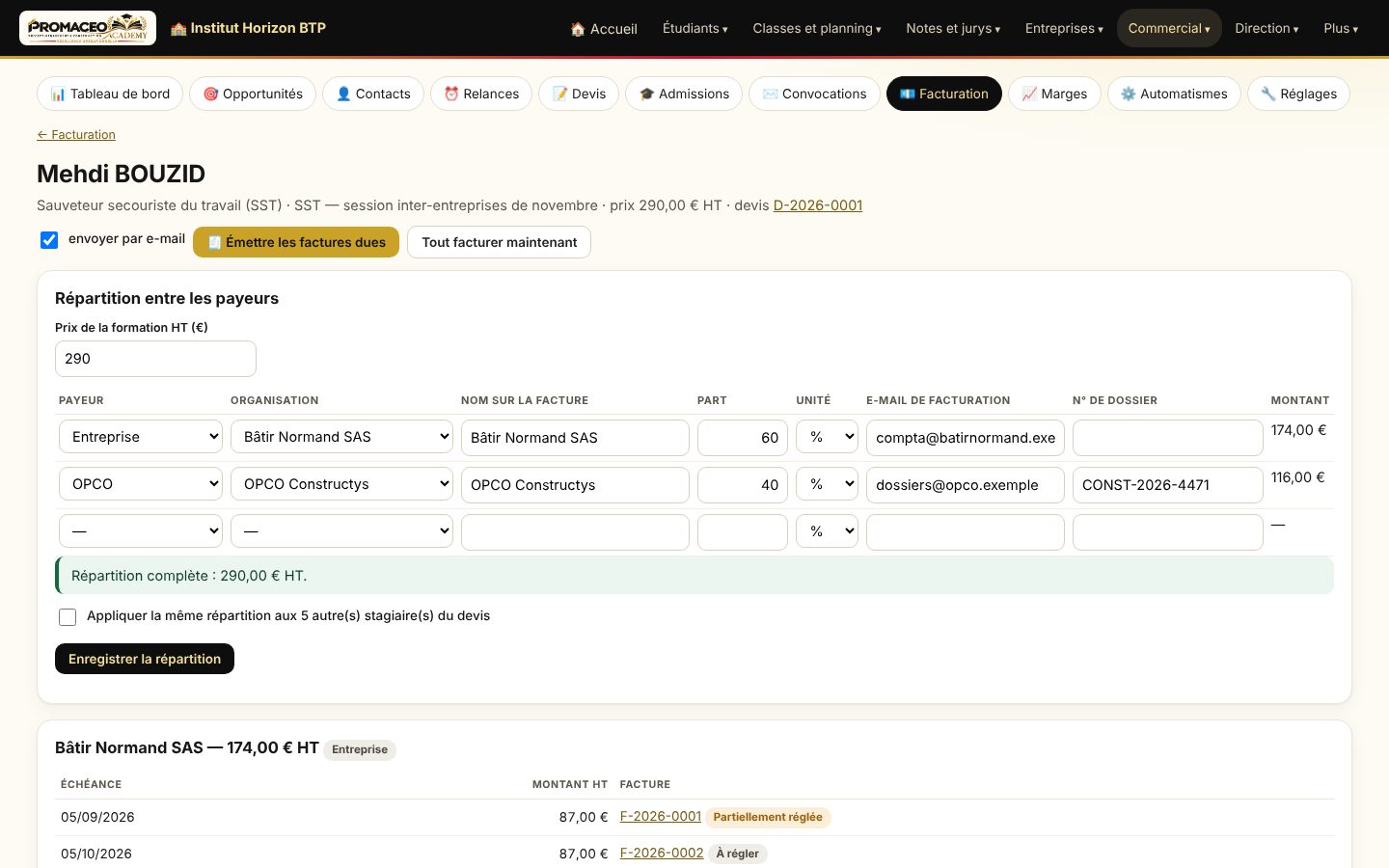Open Automatismes gear tab
1389x868 pixels.
pos(1174,94)
